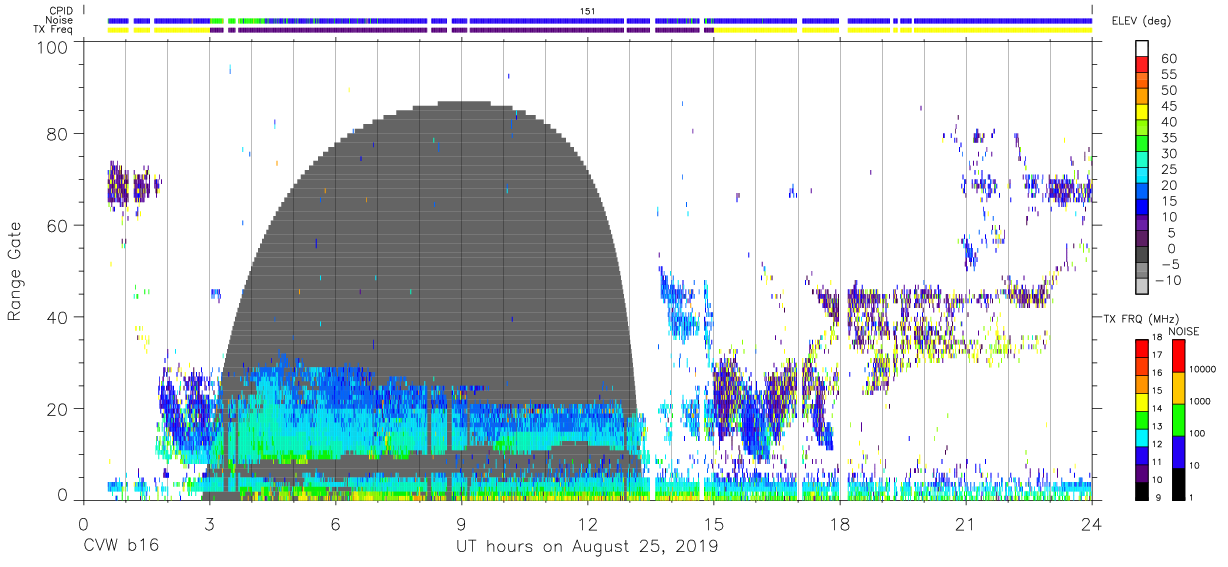The height and width of the screenshot is (567, 1228).
Task: Click the 60 tick on ELEV colorbar
Action: tap(1167, 58)
